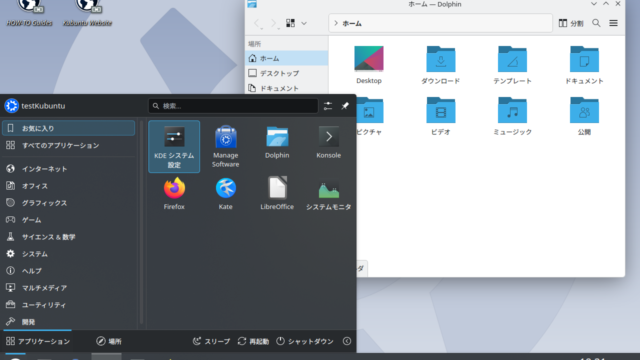Screen dimensions: 640x360
Task: Click 分割 split view button
Action: click(x=571, y=23)
